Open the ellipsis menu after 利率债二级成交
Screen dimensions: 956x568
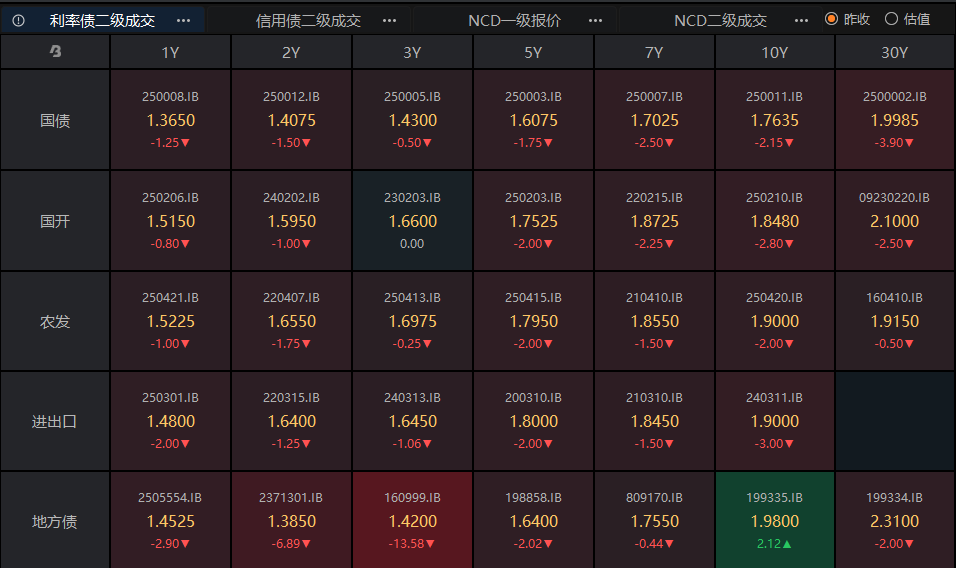(x=183, y=20)
